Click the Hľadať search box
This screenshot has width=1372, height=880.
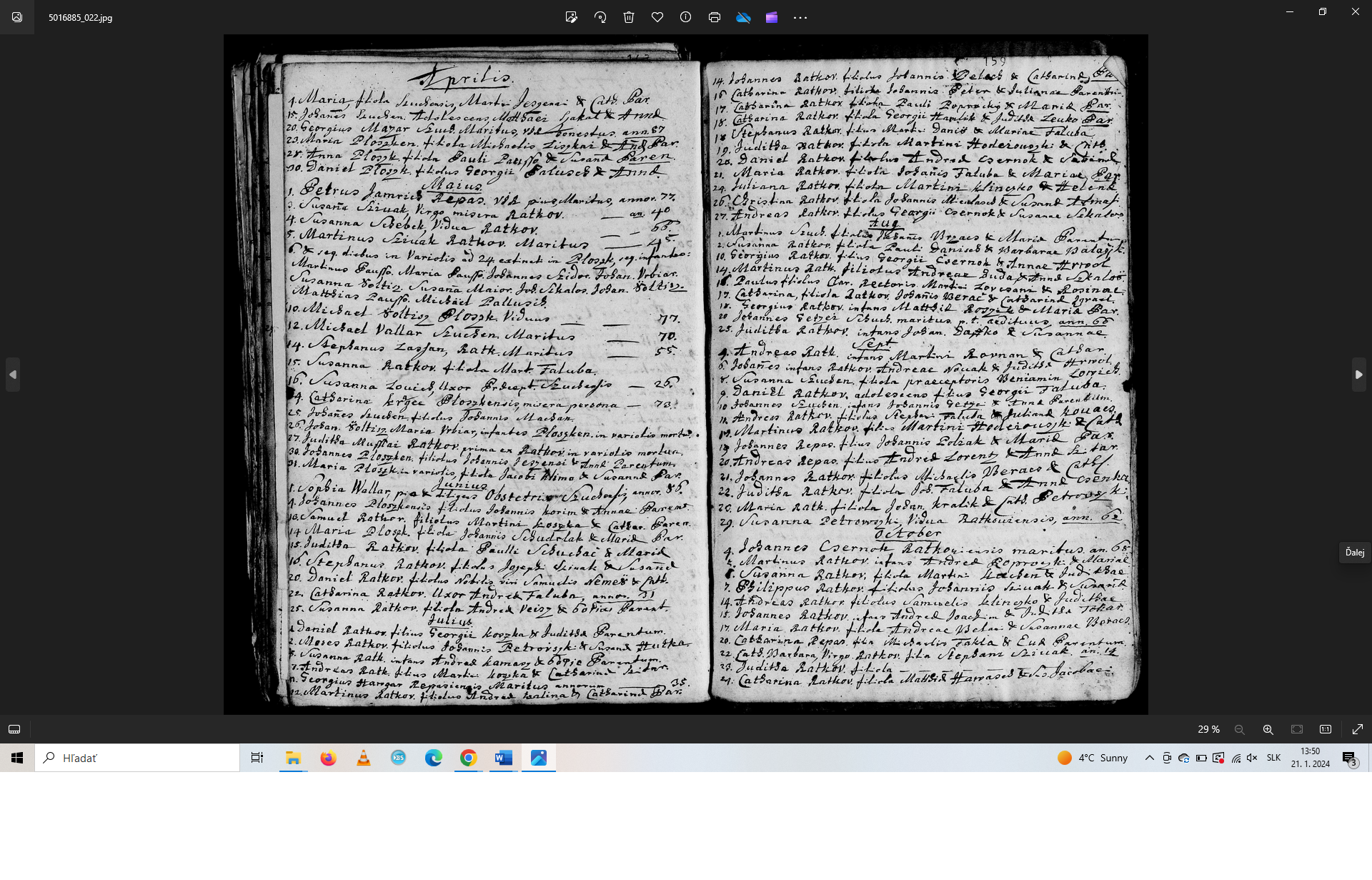coord(137,758)
